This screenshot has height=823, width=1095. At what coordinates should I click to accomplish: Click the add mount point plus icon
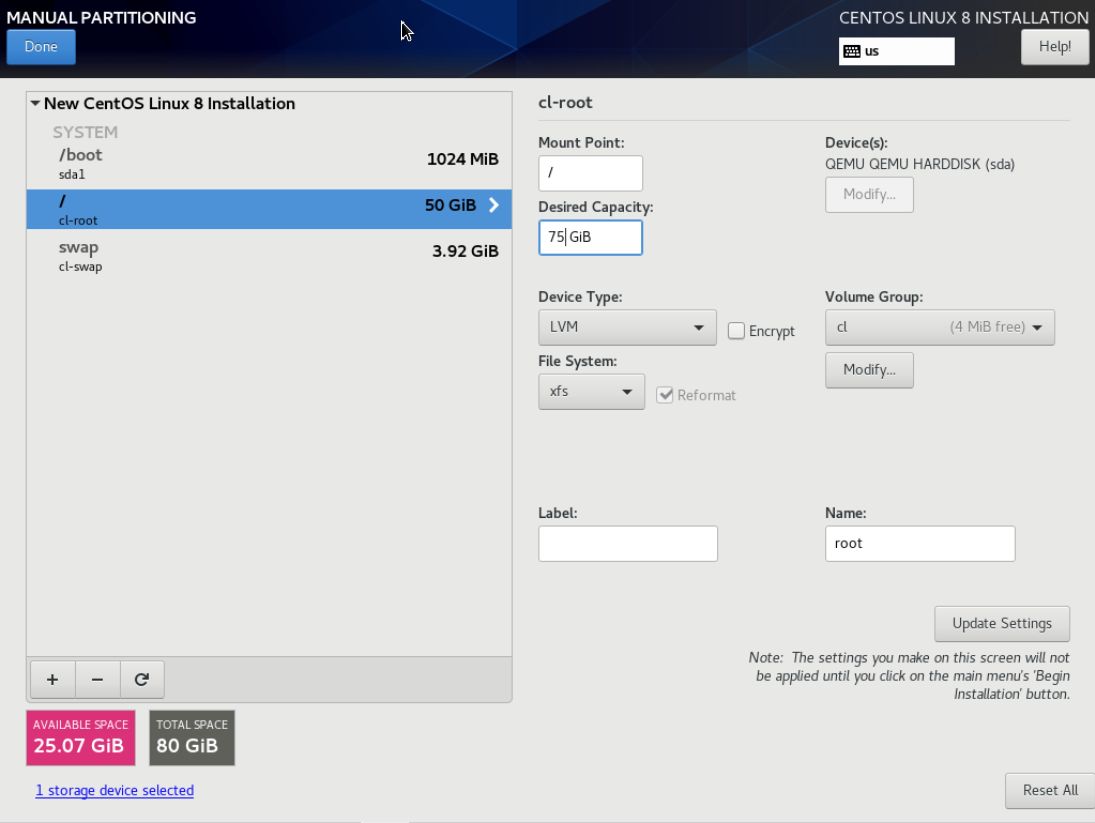[x=52, y=680]
